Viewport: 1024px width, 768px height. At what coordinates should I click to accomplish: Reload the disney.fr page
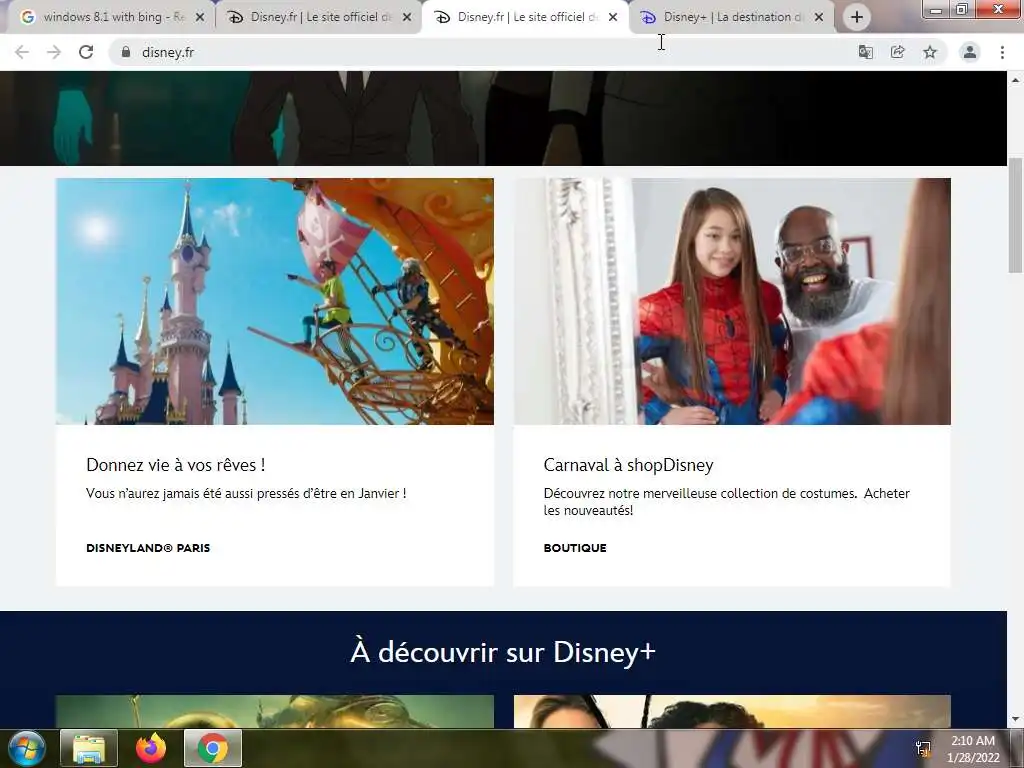(x=86, y=52)
